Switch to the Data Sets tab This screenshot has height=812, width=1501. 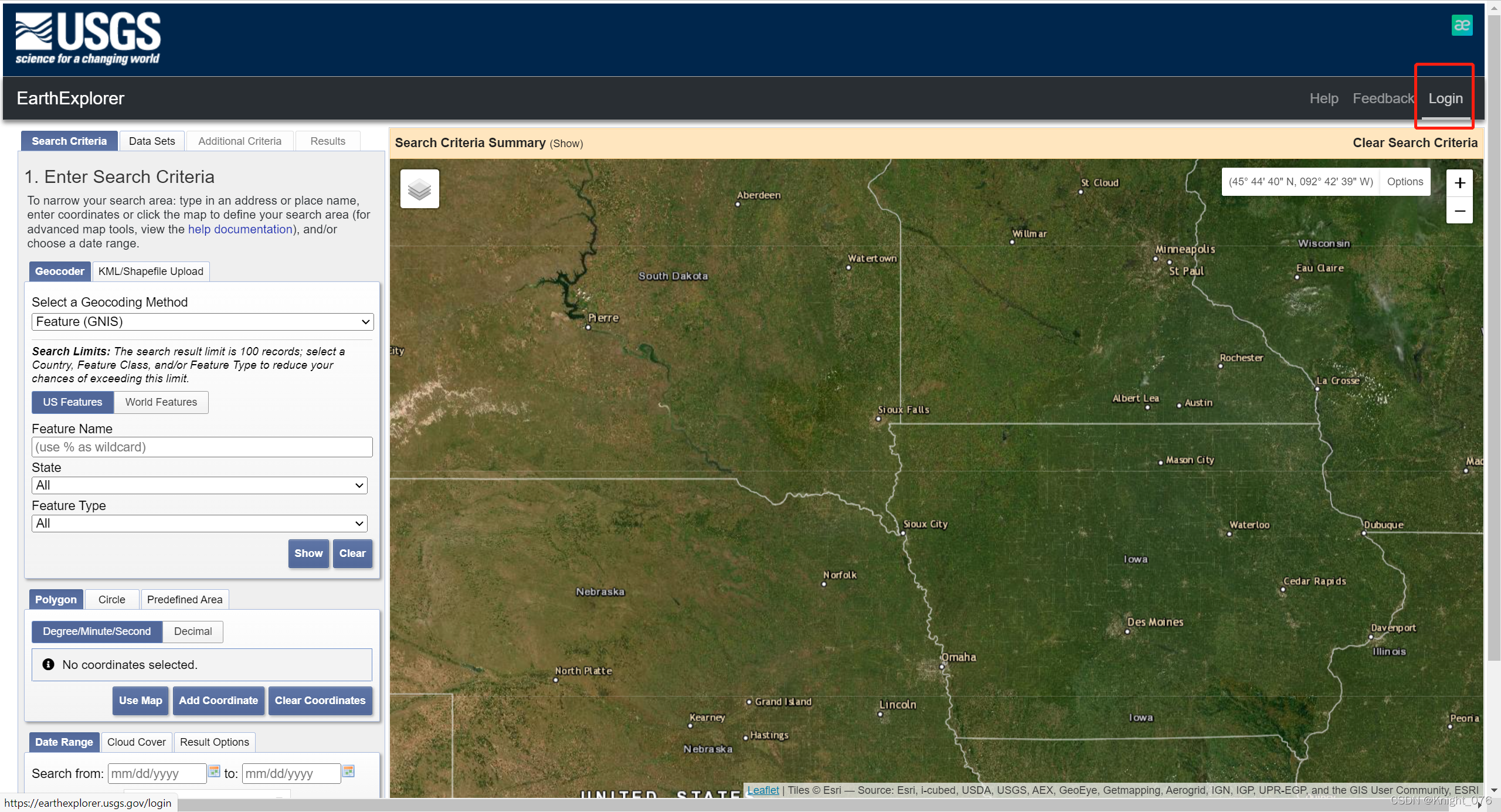pyautogui.click(x=152, y=141)
